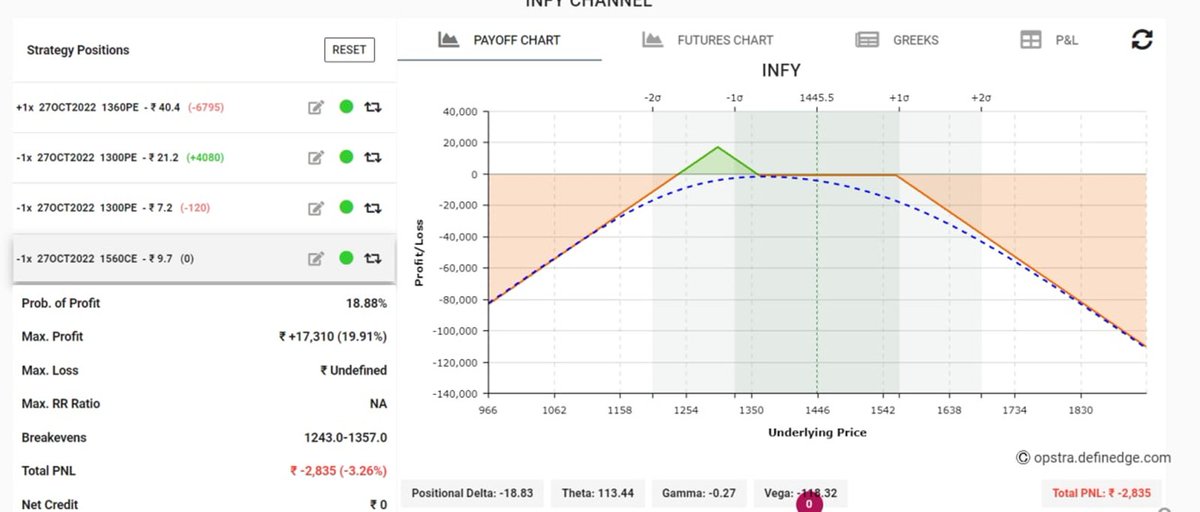This screenshot has width=1200, height=512.
Task: Click the Strategy Positions heading
Action: point(78,50)
